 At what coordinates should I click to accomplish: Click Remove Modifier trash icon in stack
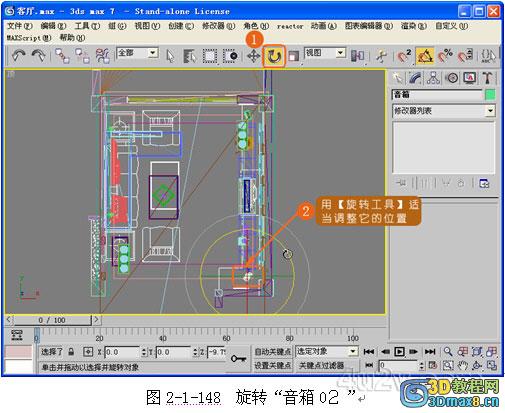(x=461, y=183)
